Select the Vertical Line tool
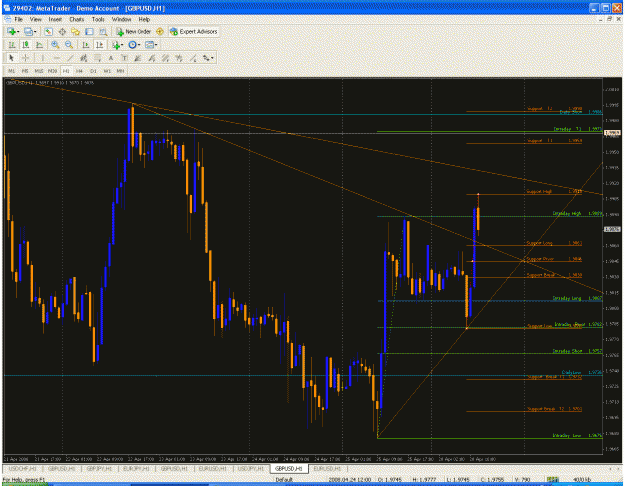625x486 pixels. tap(42, 58)
